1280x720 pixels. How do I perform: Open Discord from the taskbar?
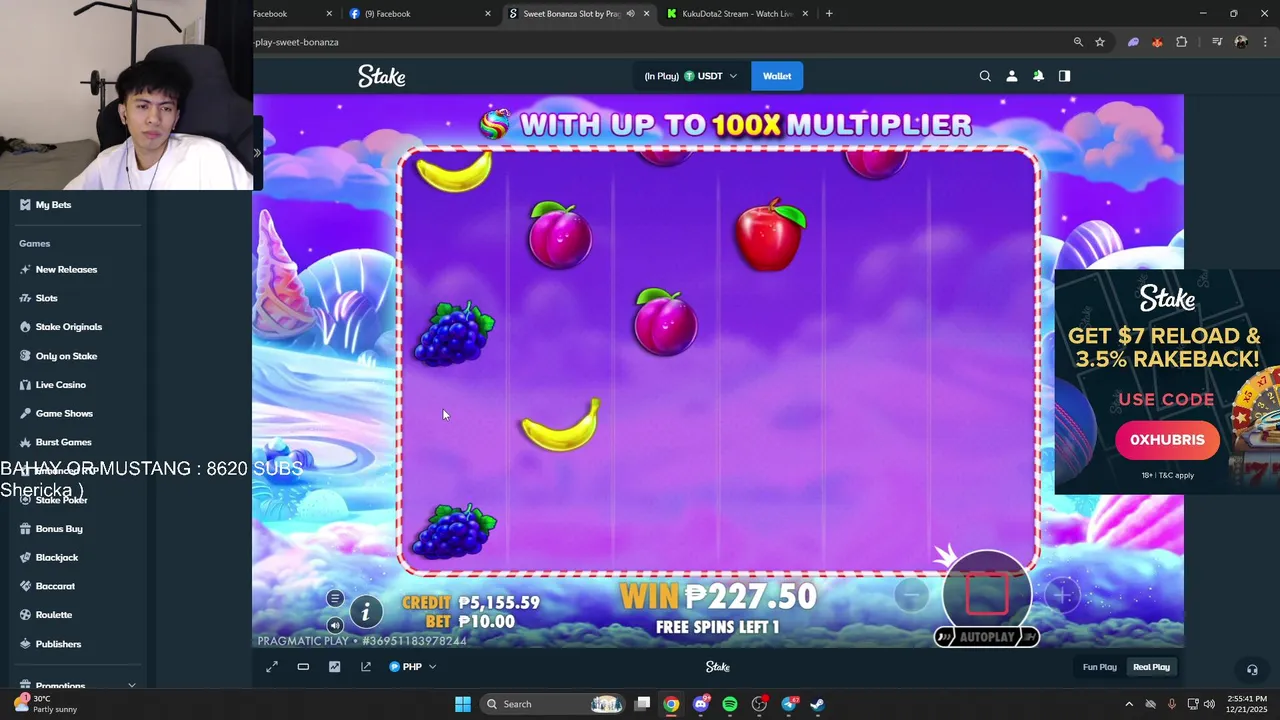pyautogui.click(x=701, y=704)
